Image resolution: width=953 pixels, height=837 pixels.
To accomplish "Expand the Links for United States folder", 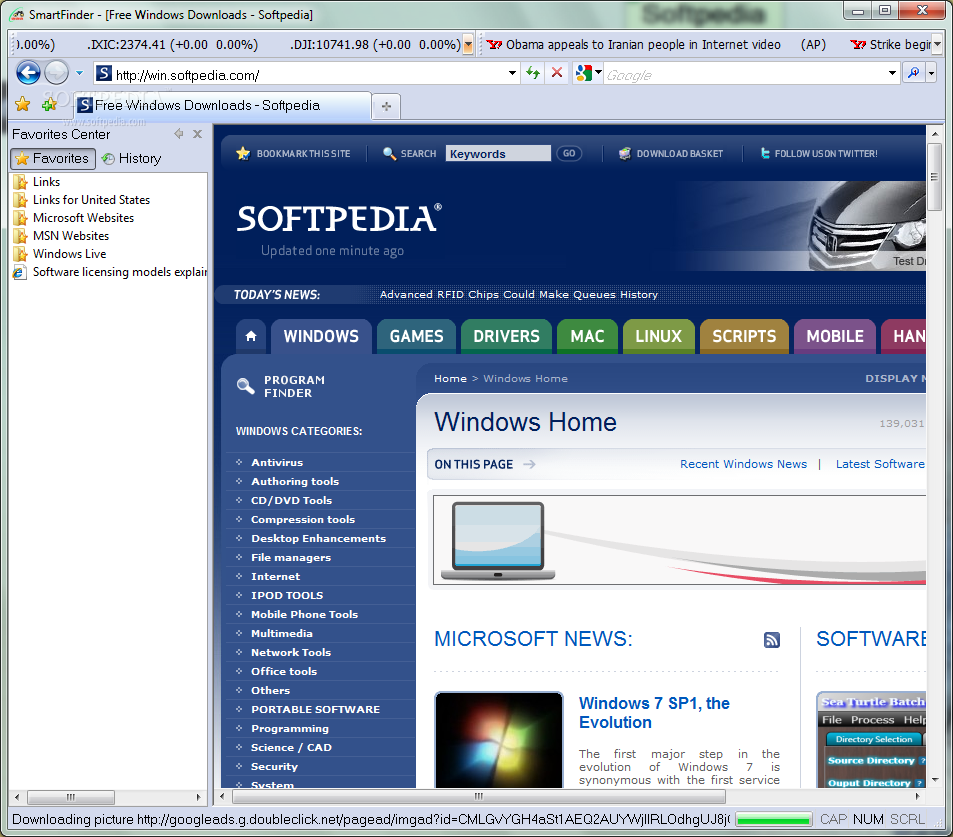I will (x=81, y=200).
